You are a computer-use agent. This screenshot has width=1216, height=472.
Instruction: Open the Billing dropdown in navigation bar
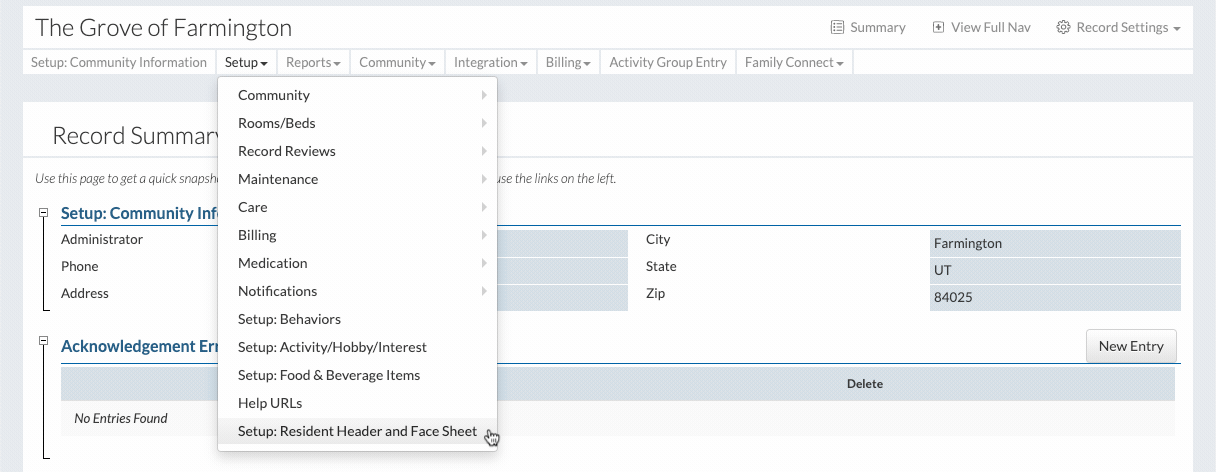[x=568, y=62]
